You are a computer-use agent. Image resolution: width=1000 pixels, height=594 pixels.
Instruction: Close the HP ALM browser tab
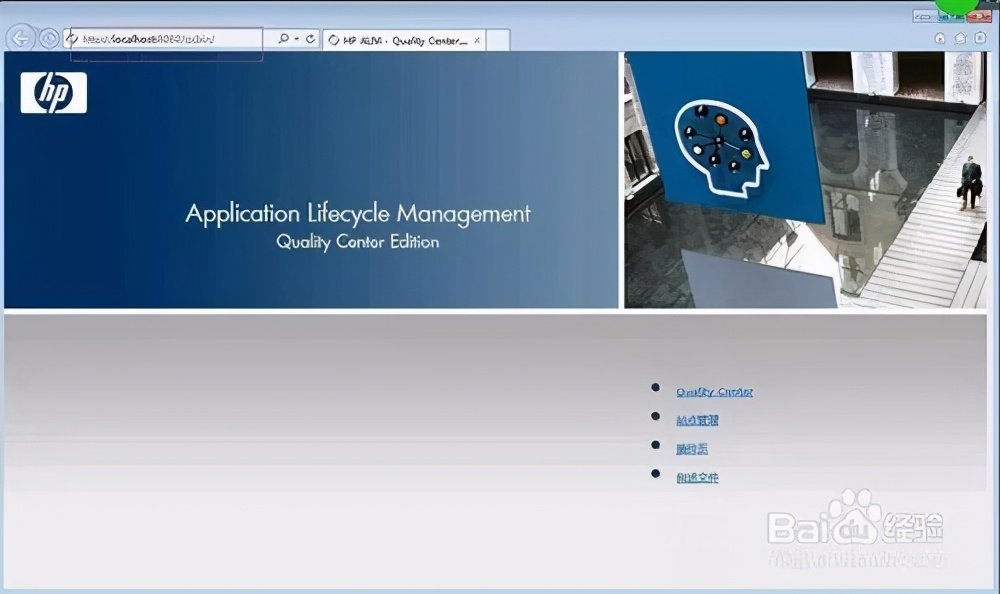tap(477, 40)
